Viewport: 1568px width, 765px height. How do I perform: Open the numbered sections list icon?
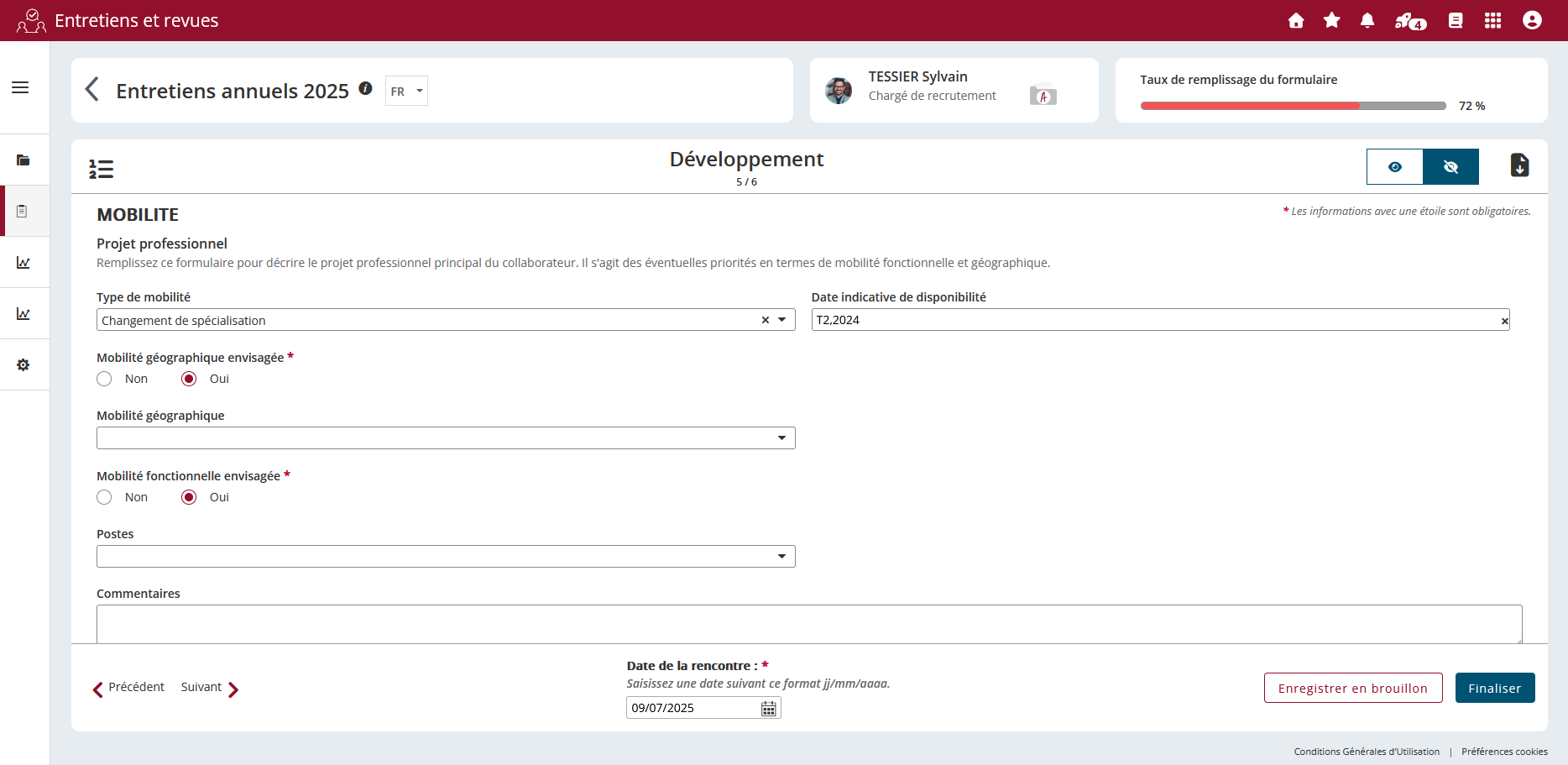coord(102,169)
